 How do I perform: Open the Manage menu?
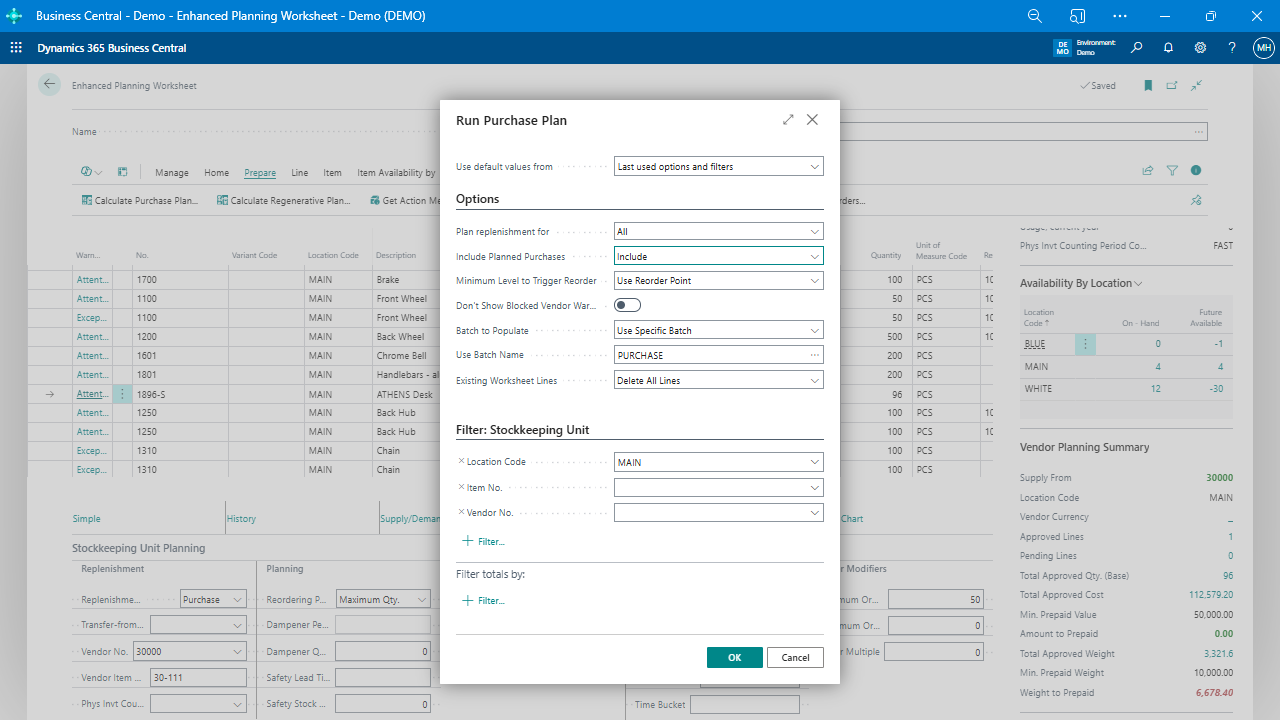pos(171,172)
